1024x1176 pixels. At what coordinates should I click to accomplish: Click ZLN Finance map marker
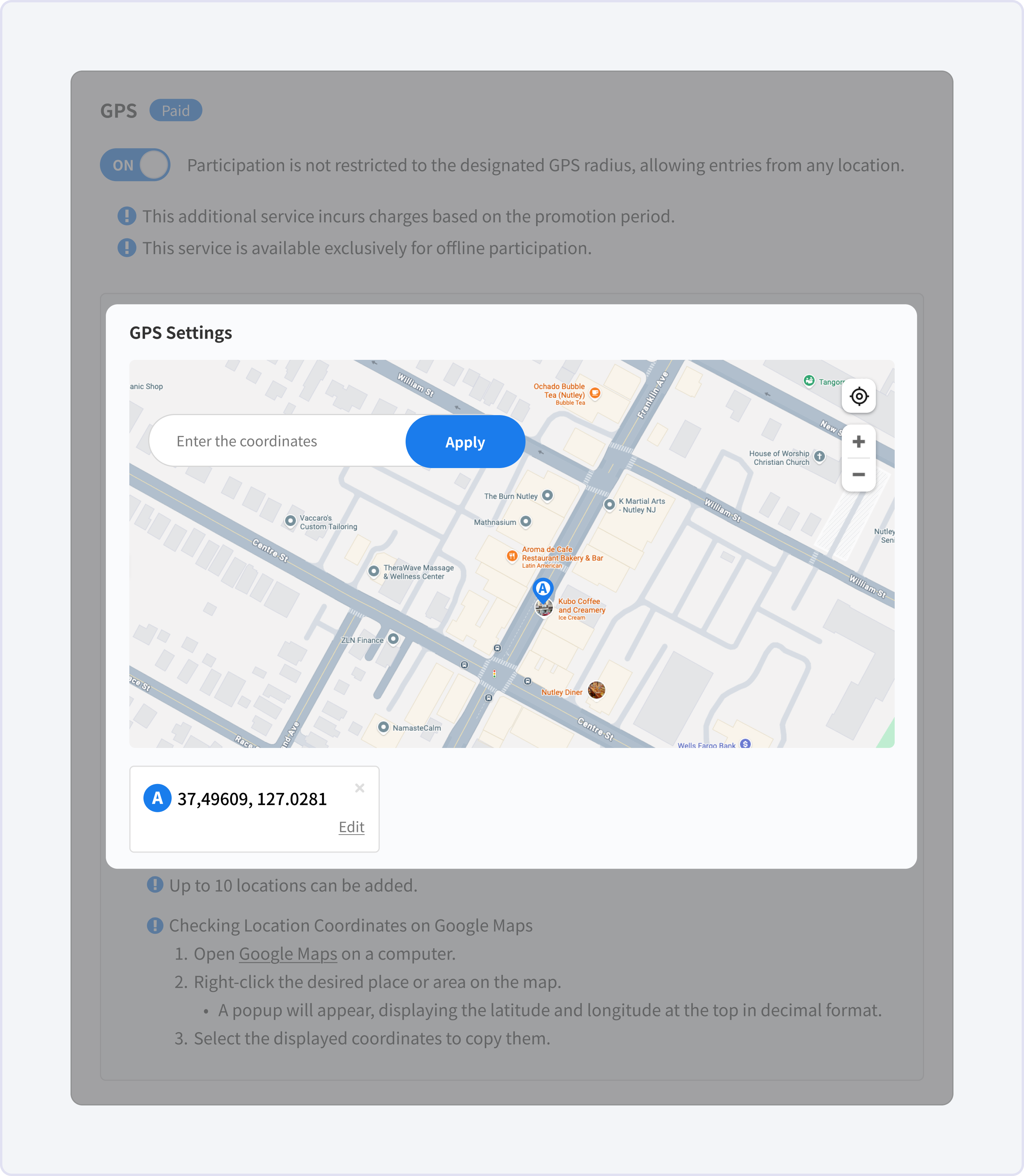[x=393, y=639]
